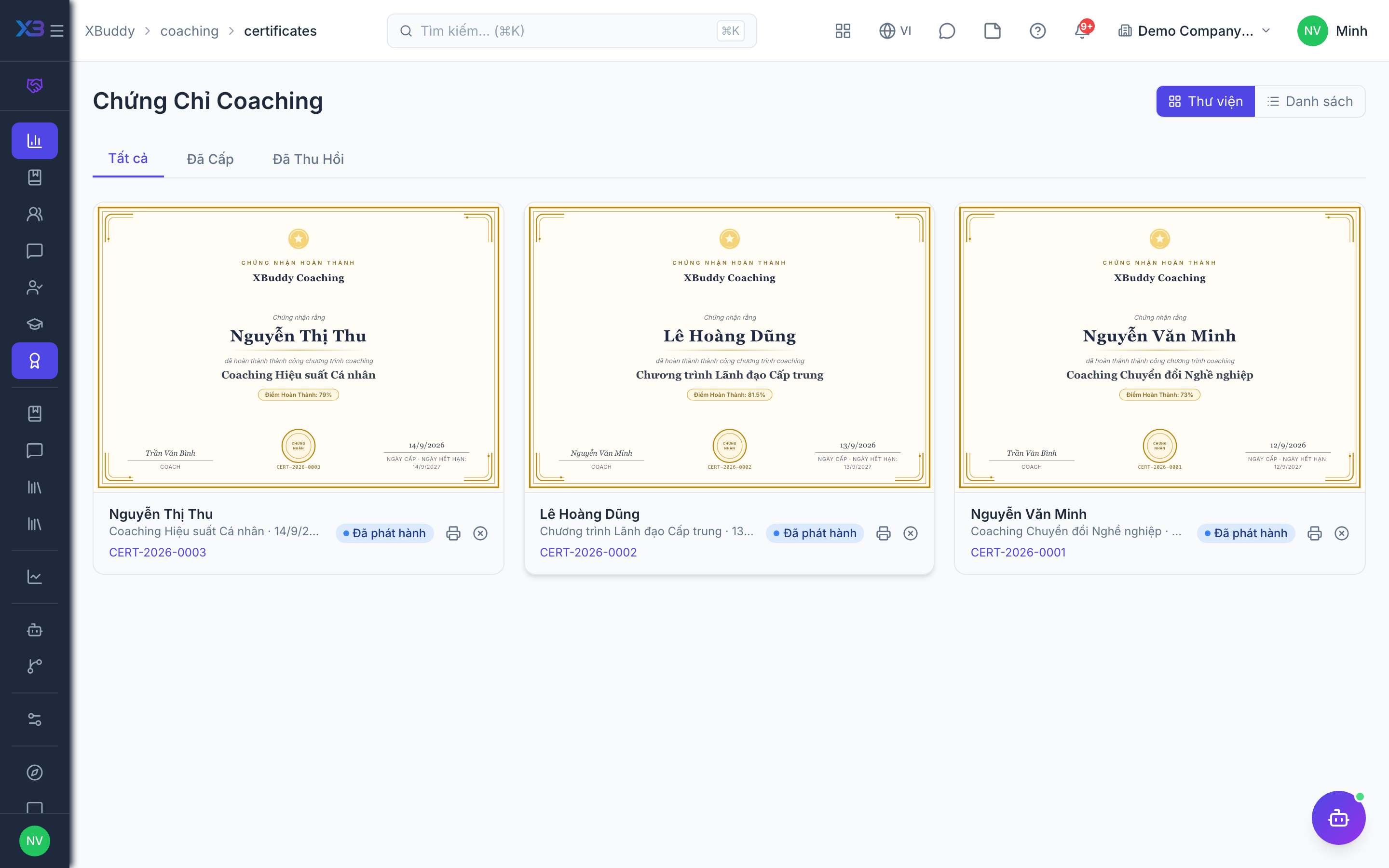The height and width of the screenshot is (868, 1389).
Task: Revoke Nguyễn Thị Thu's certificate
Action: (480, 533)
